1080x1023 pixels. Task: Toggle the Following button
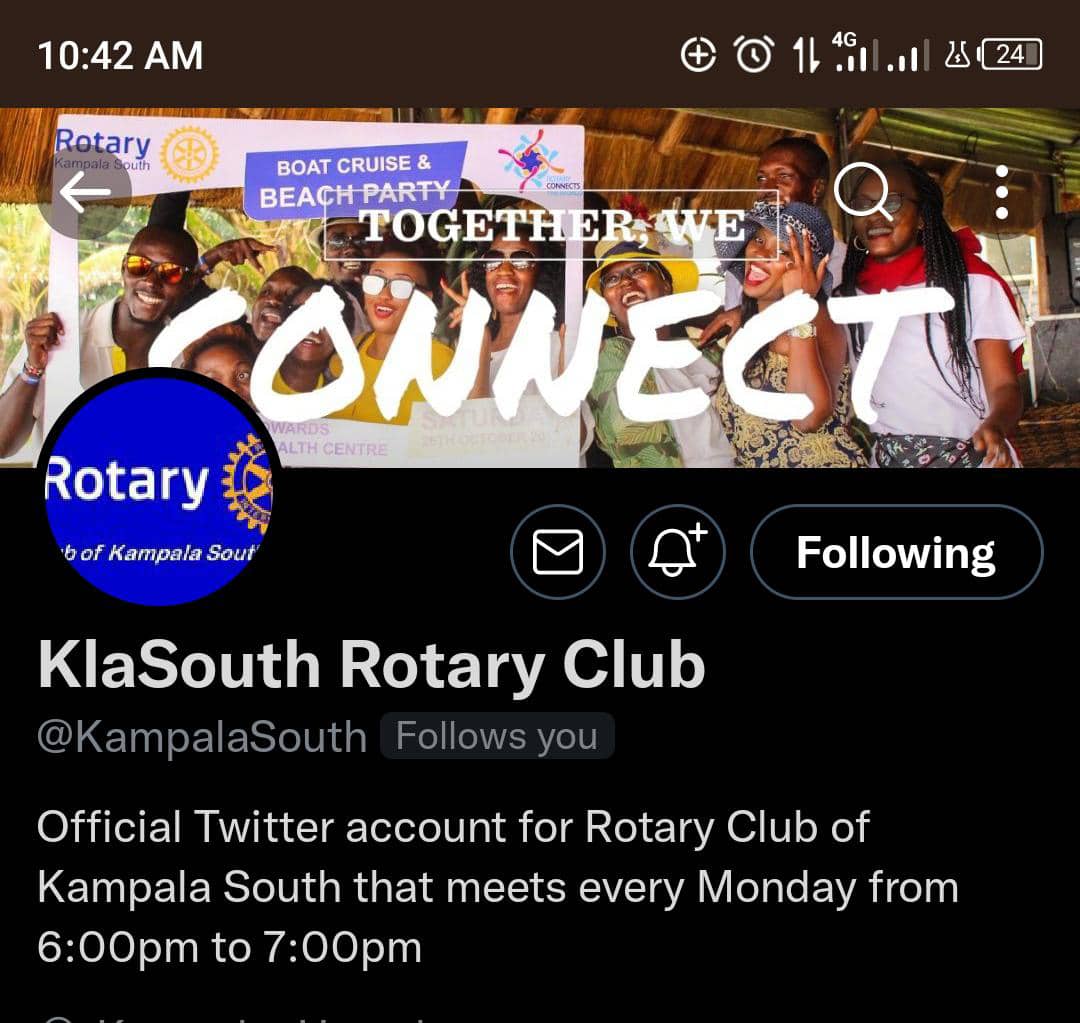[896, 552]
